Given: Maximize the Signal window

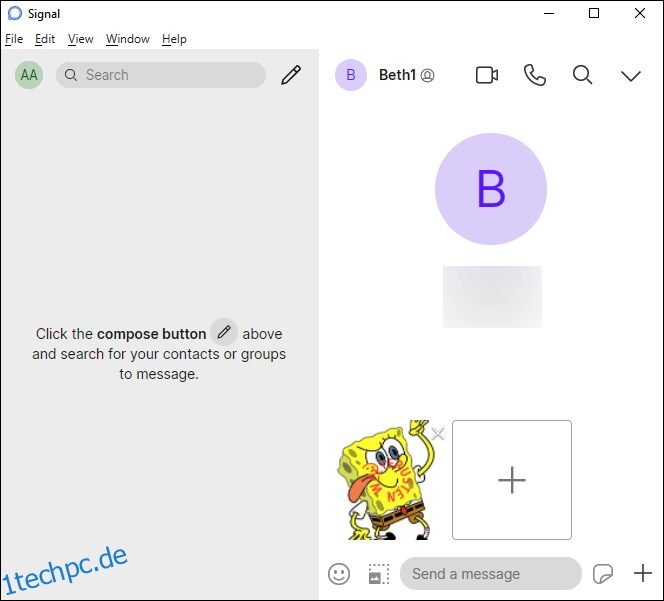Looking at the screenshot, I should pyautogui.click(x=594, y=14).
